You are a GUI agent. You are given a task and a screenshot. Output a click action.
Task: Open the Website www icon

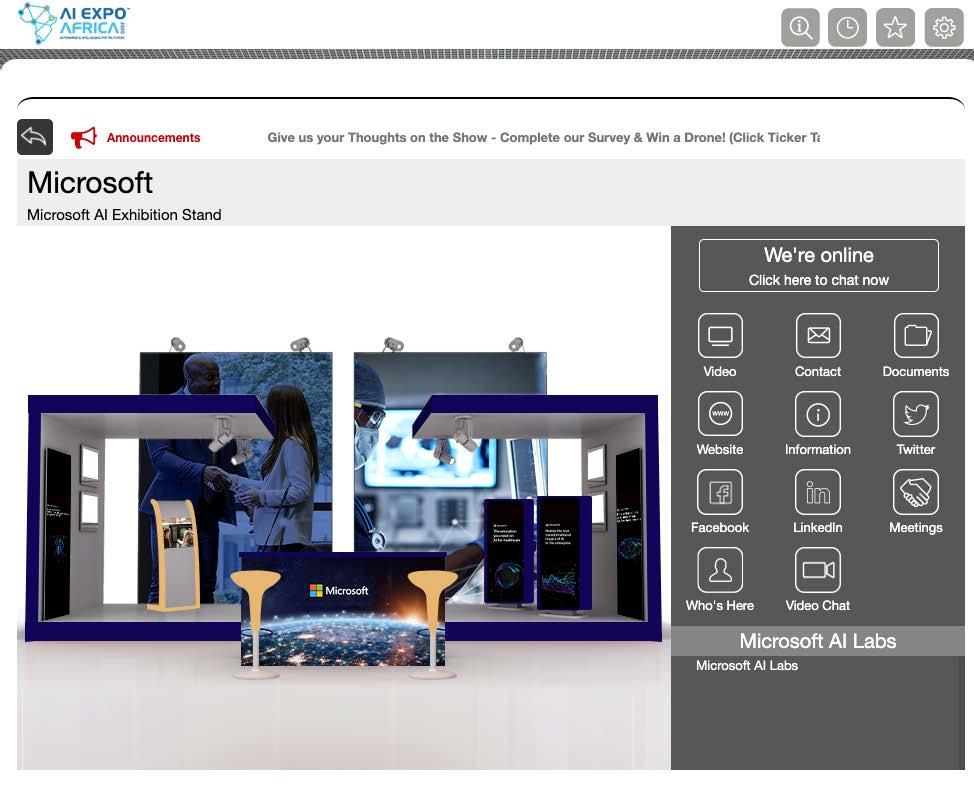(x=720, y=414)
